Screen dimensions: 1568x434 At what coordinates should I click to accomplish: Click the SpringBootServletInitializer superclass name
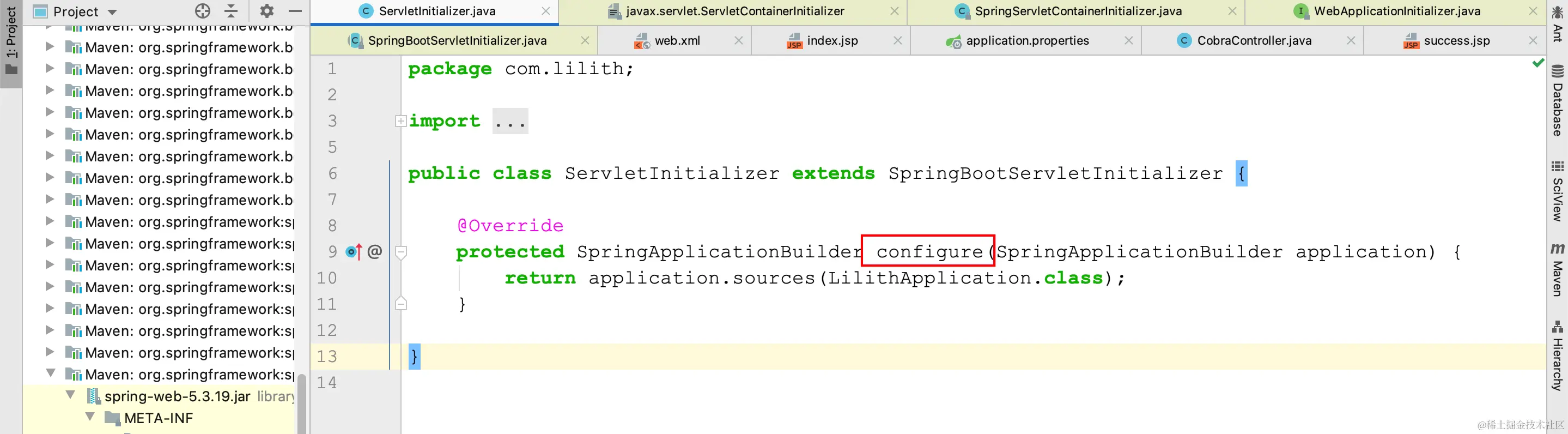click(x=1055, y=174)
